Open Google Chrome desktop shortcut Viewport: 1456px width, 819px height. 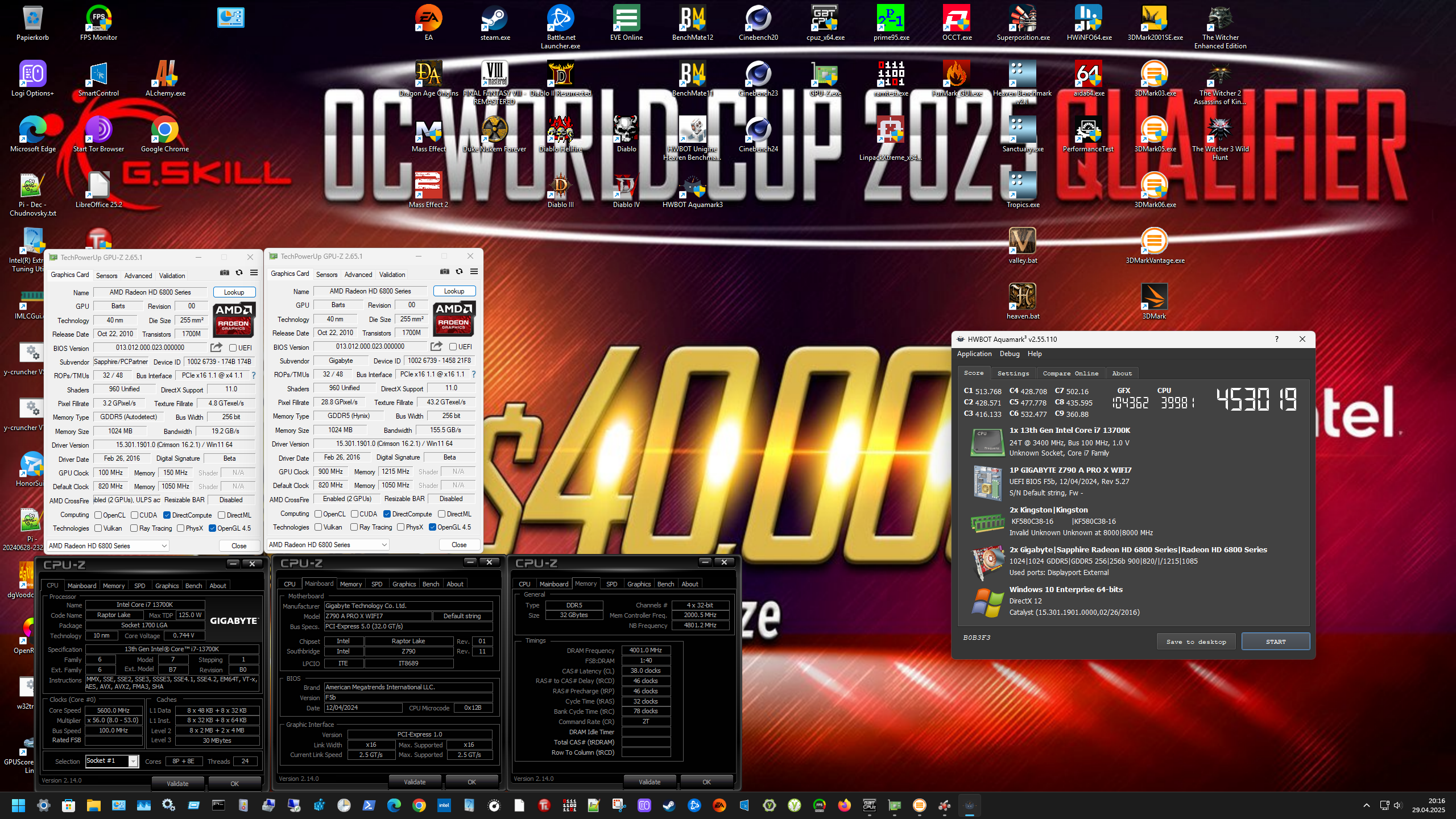(165, 134)
